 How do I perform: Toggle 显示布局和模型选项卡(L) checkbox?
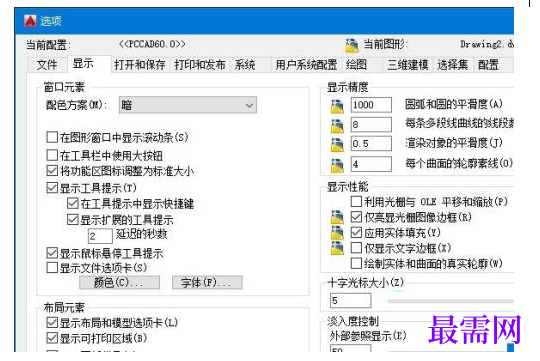point(52,323)
